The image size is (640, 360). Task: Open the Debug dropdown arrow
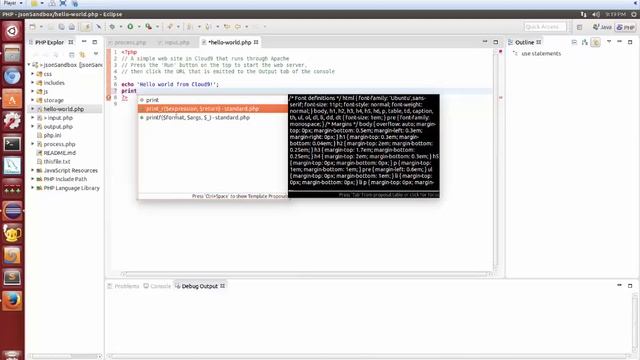[x=121, y=27]
